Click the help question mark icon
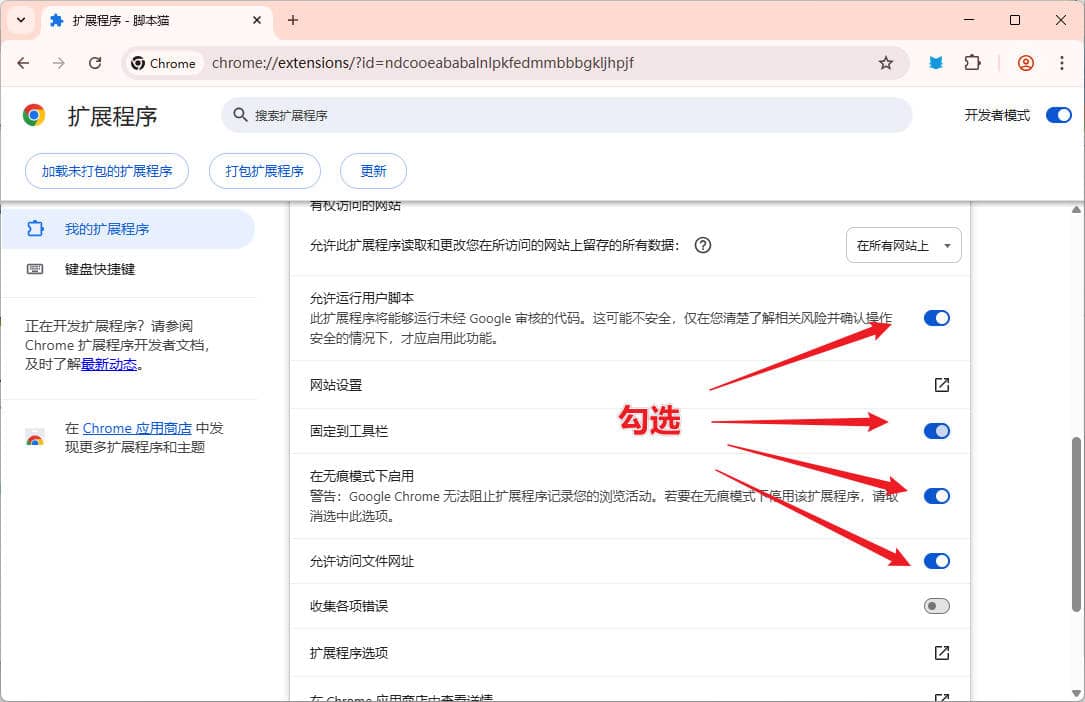This screenshot has width=1085, height=702. (702, 245)
